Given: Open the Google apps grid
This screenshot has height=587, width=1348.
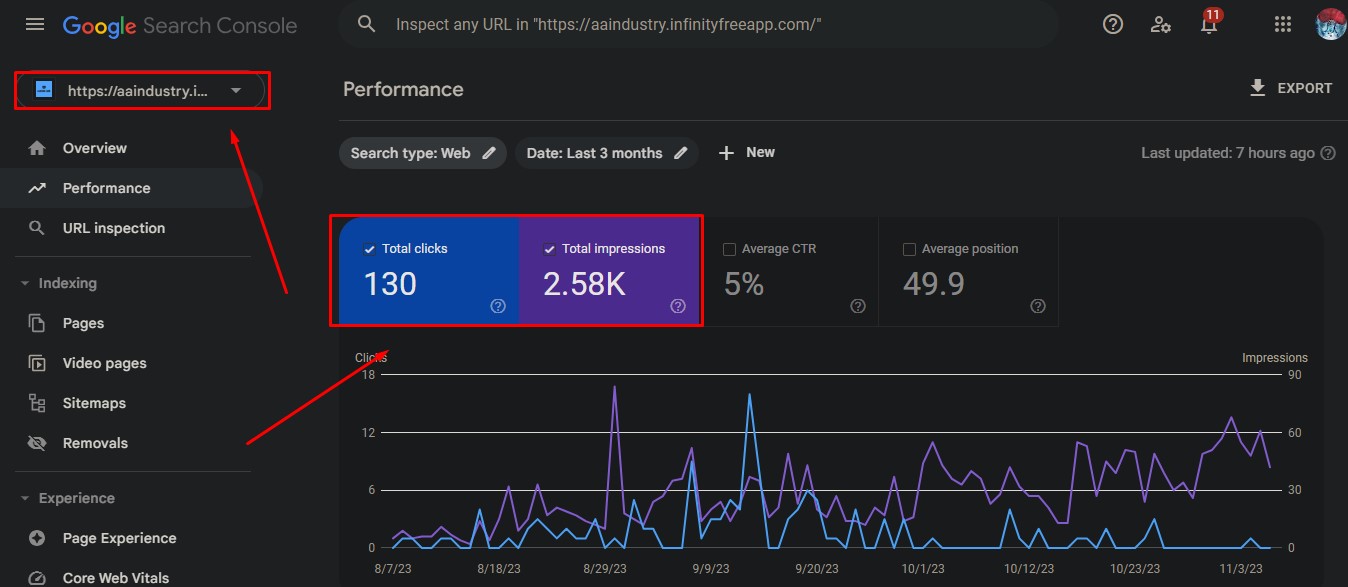Looking at the screenshot, I should coord(1283,25).
